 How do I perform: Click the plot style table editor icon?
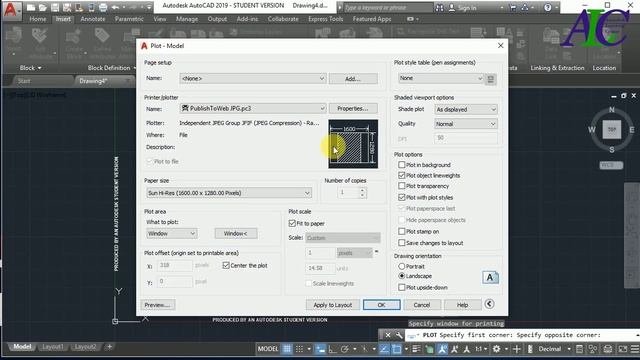tap(491, 79)
